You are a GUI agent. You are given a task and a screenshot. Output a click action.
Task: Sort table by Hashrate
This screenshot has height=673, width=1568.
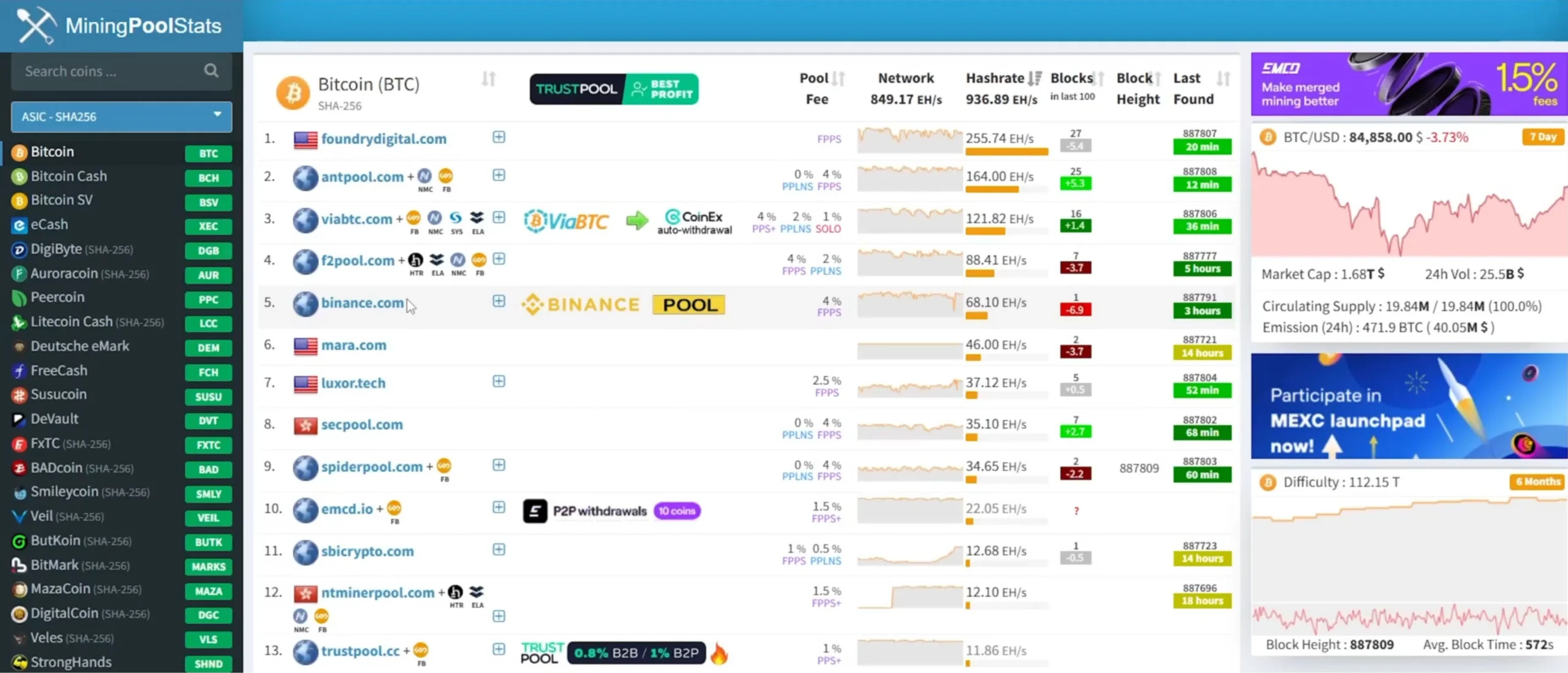pyautogui.click(x=1035, y=78)
